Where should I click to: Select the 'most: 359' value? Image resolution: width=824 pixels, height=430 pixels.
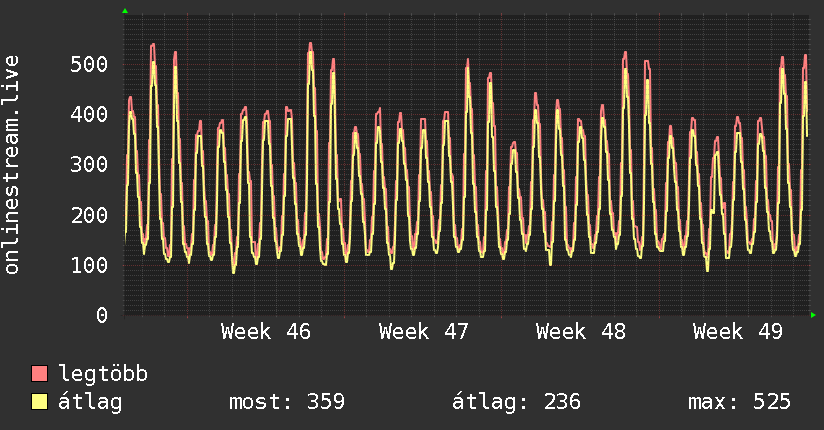[x=287, y=402]
